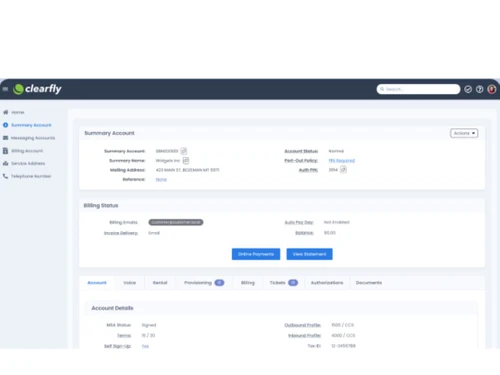
Task: Click the Service Address icon in sidebar
Action: [x=6, y=163]
